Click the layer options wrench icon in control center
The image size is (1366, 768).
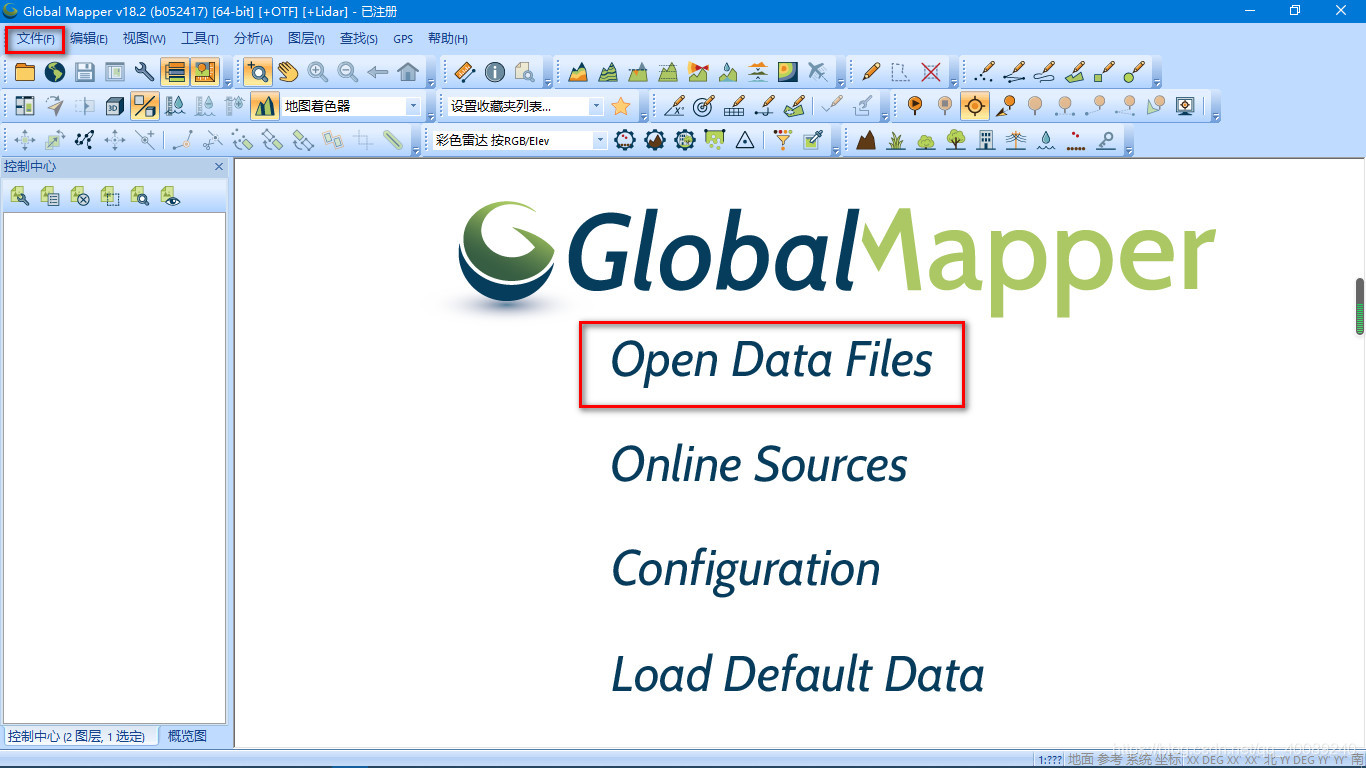[x=19, y=197]
